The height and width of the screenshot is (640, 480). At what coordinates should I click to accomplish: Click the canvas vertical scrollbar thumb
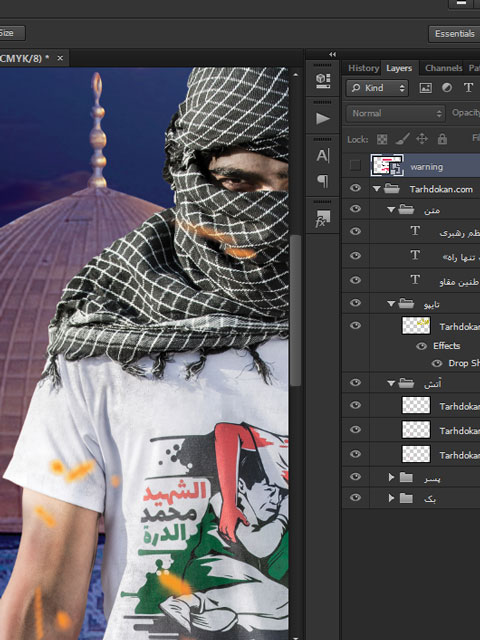[296, 310]
